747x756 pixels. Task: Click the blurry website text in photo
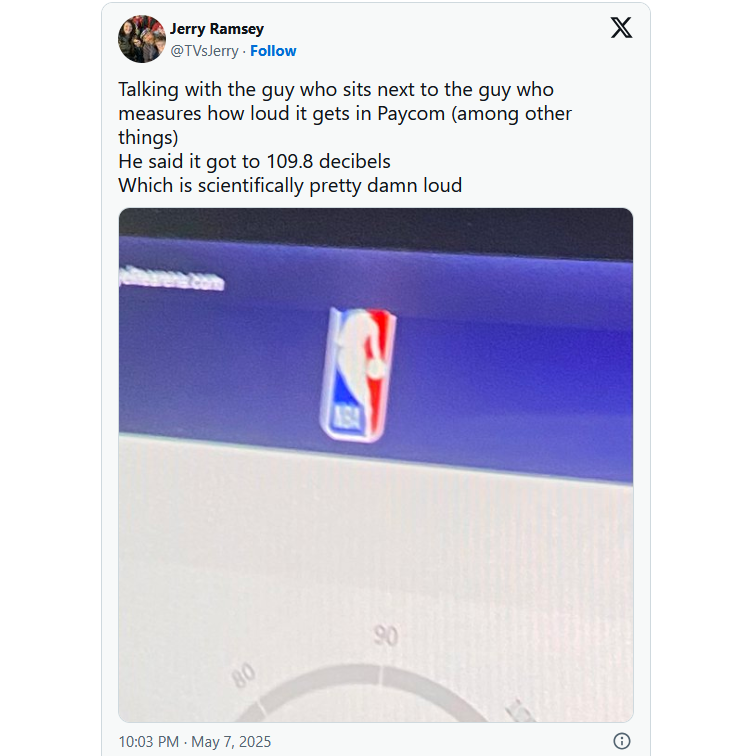point(172,278)
